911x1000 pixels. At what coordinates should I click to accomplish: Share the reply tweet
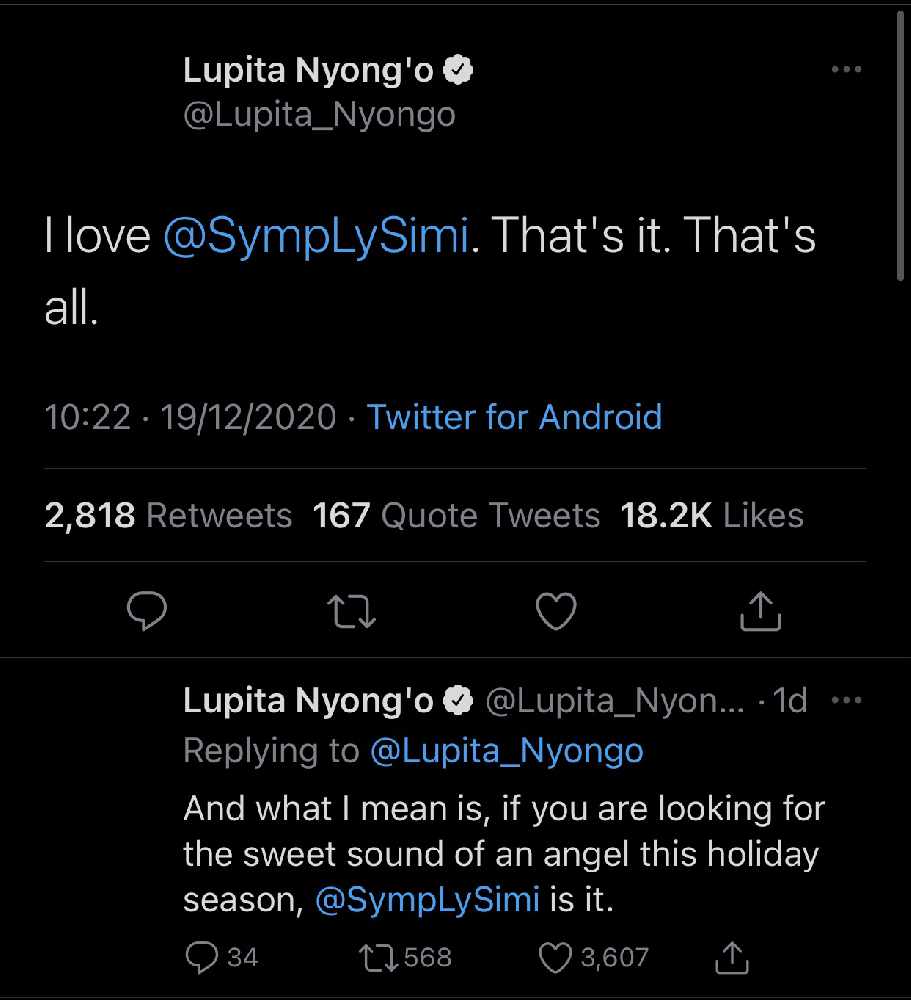732,957
